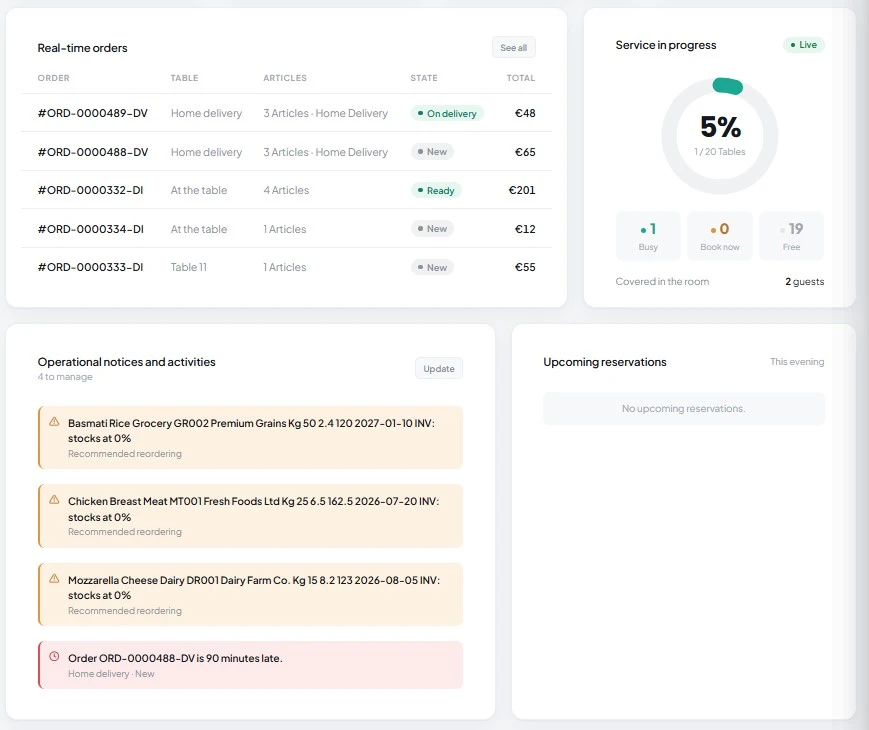Click the 5% table occupancy ring

point(719,136)
